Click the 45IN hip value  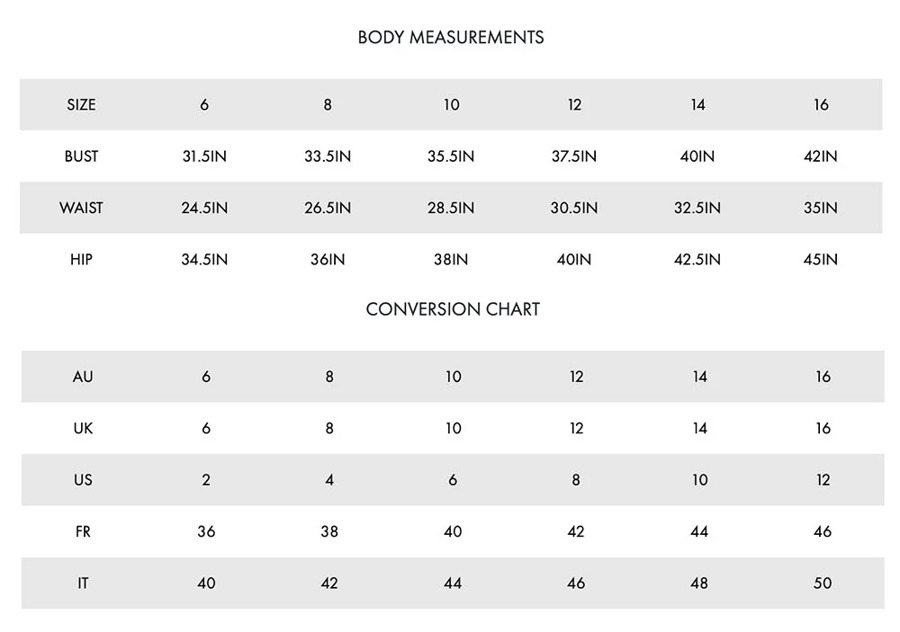coord(820,259)
